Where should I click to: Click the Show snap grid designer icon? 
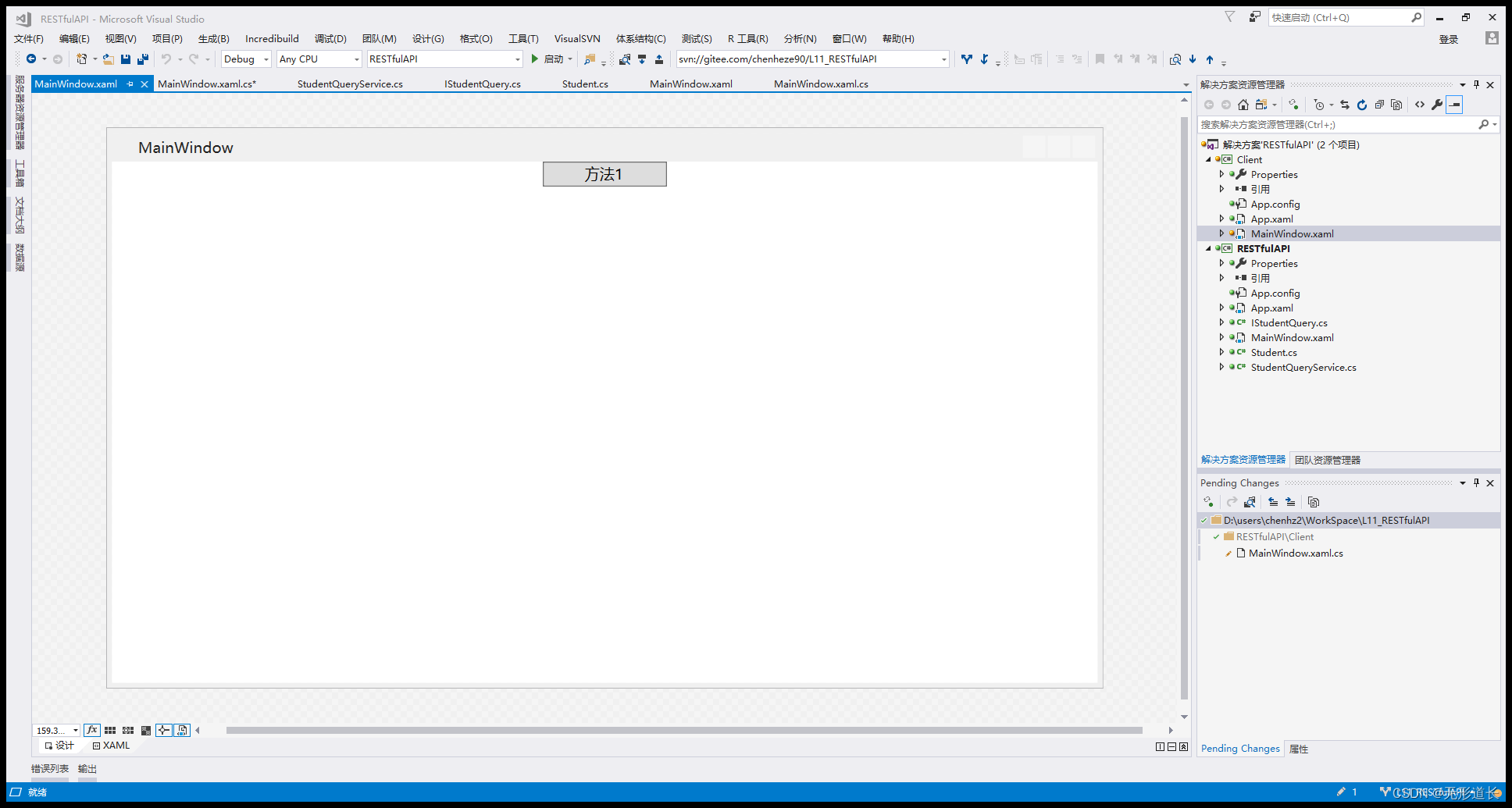click(x=110, y=731)
